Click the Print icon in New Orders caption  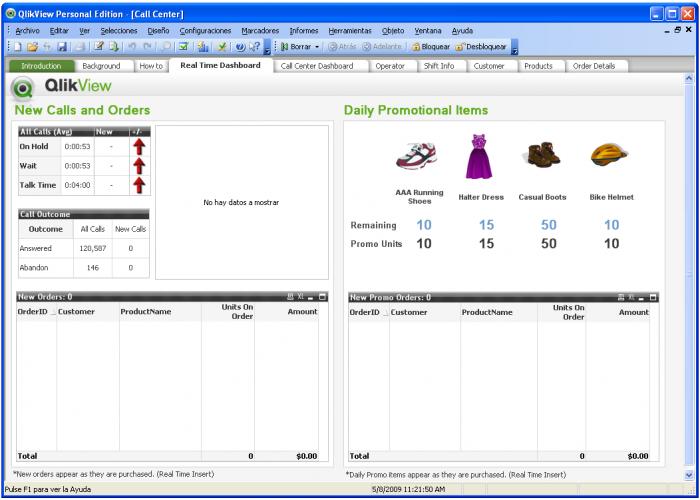click(291, 296)
